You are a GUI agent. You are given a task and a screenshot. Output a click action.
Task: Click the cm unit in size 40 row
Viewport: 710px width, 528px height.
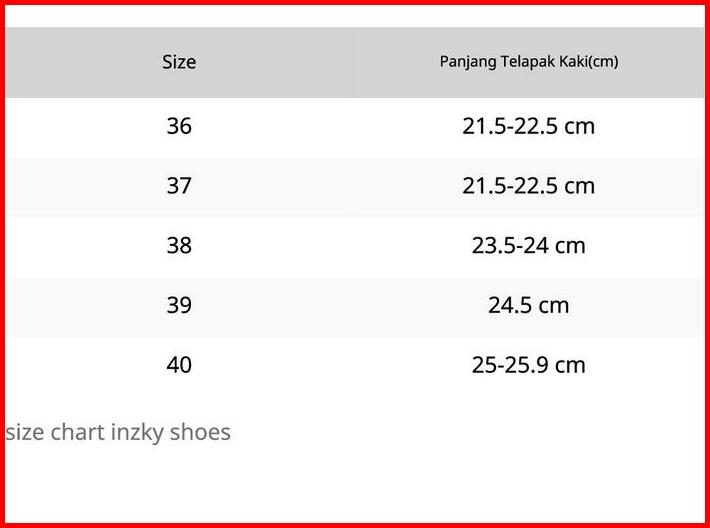[x=570, y=364]
